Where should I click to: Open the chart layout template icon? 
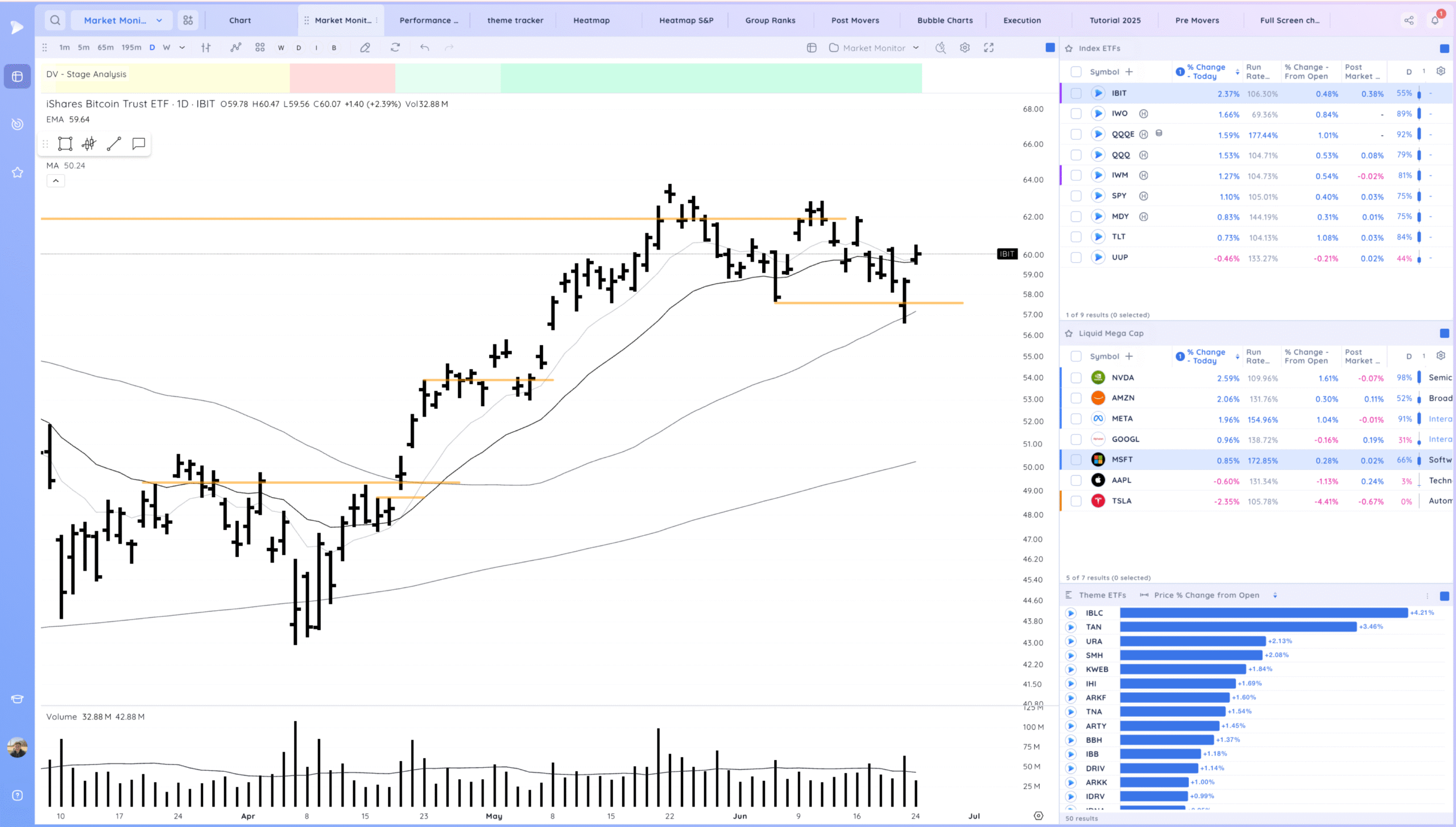(x=812, y=48)
